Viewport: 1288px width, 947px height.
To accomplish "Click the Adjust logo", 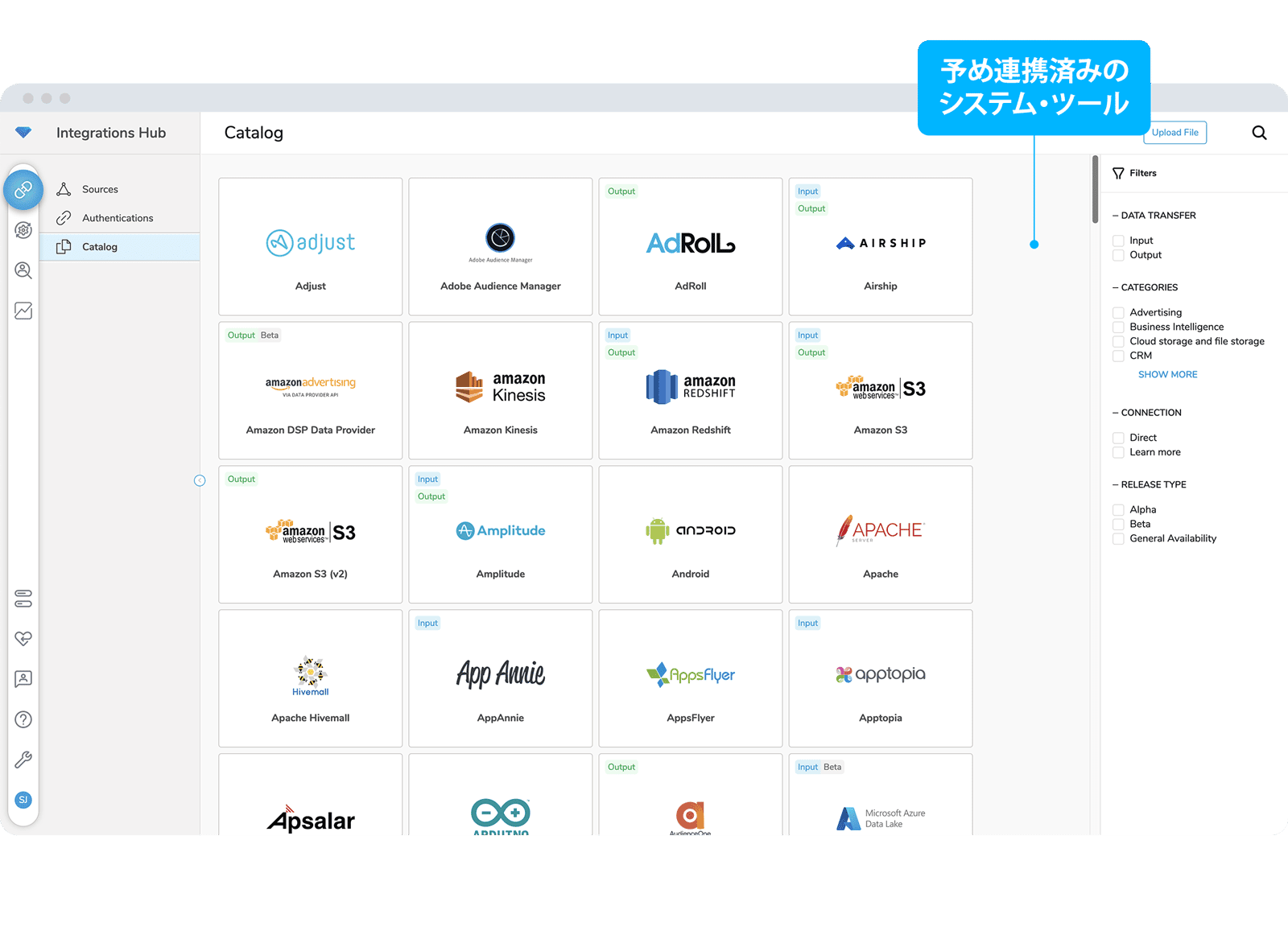I will (311, 242).
